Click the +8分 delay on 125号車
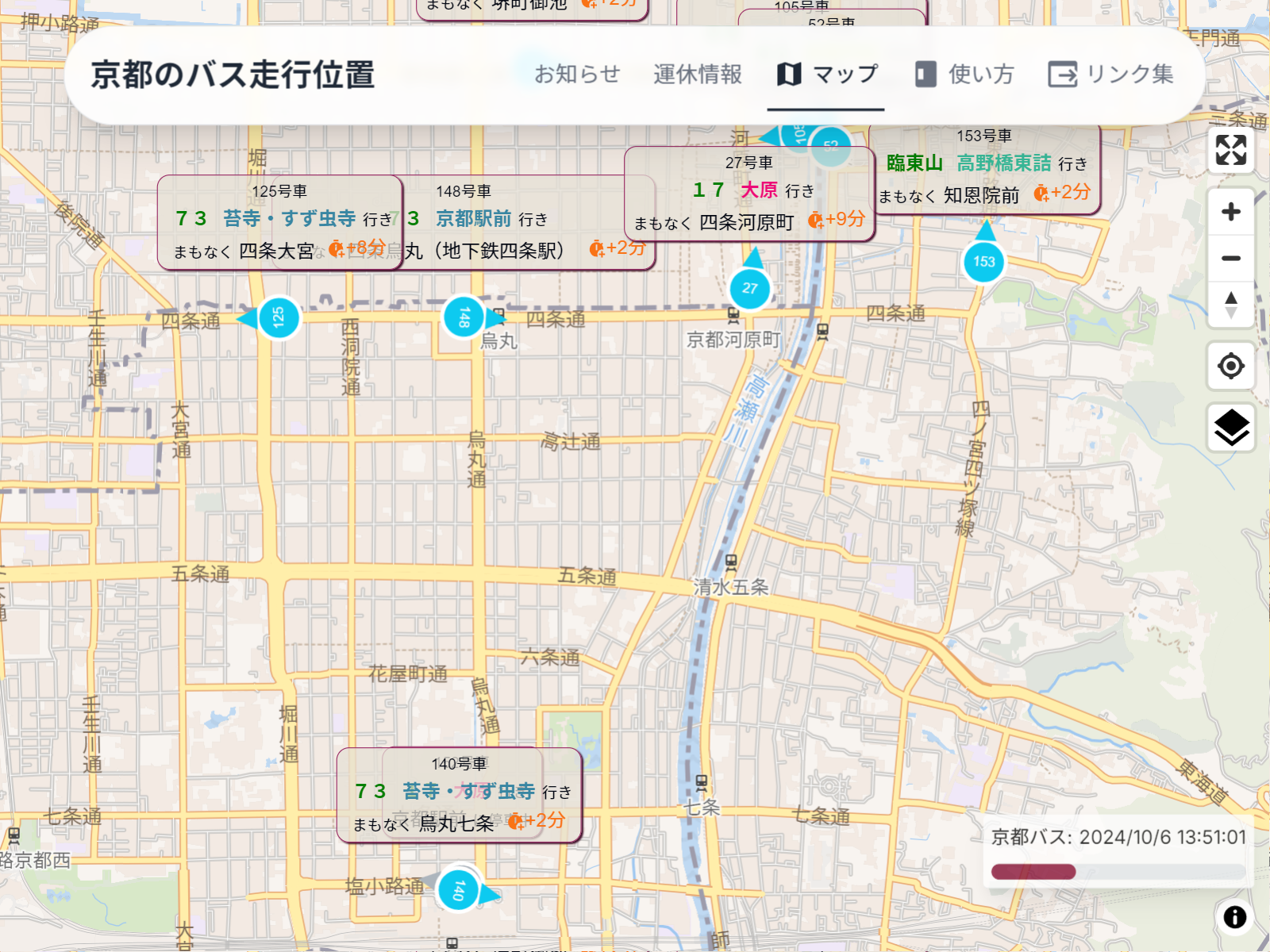 pyautogui.click(x=357, y=248)
